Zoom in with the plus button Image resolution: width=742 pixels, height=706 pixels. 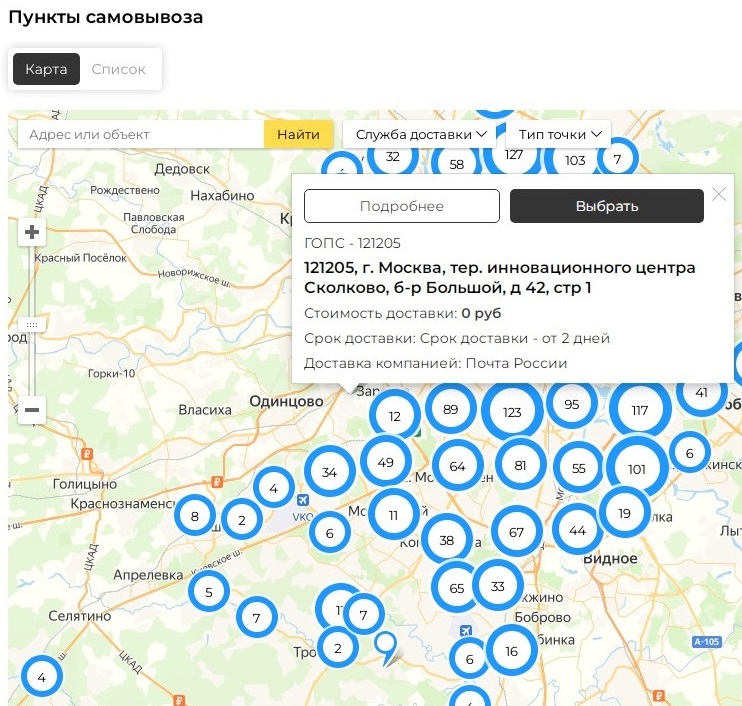tap(32, 232)
